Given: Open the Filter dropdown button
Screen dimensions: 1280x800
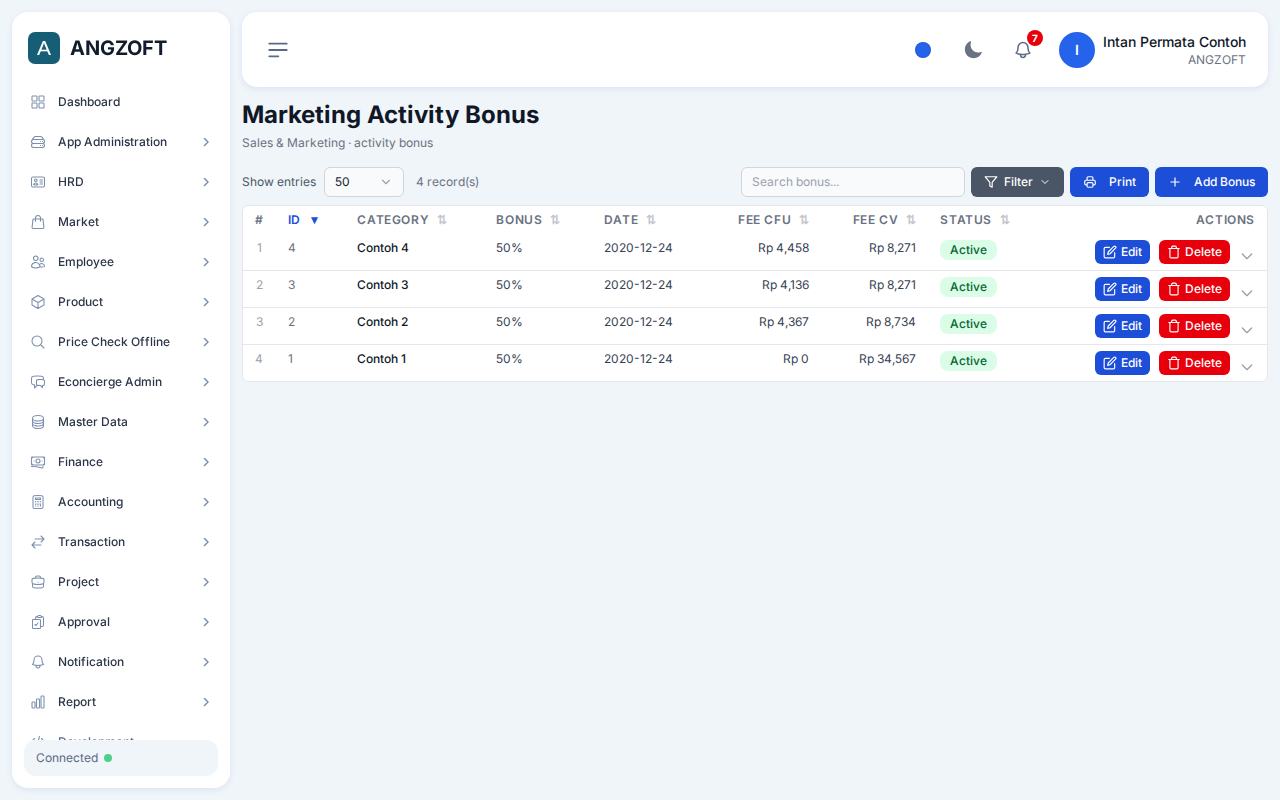Looking at the screenshot, I should coord(1017,182).
